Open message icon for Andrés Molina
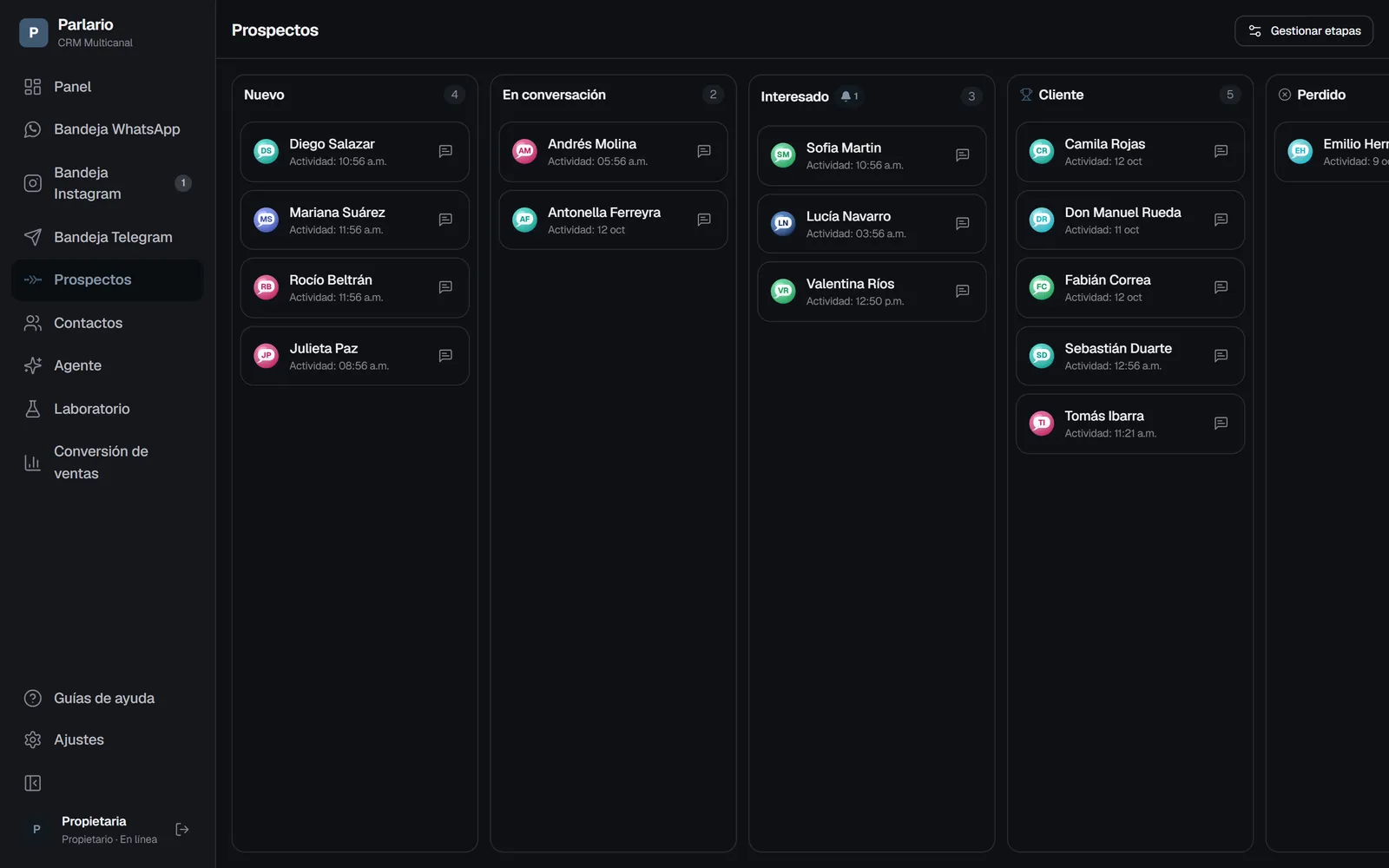This screenshot has width=1389, height=868. click(x=704, y=152)
